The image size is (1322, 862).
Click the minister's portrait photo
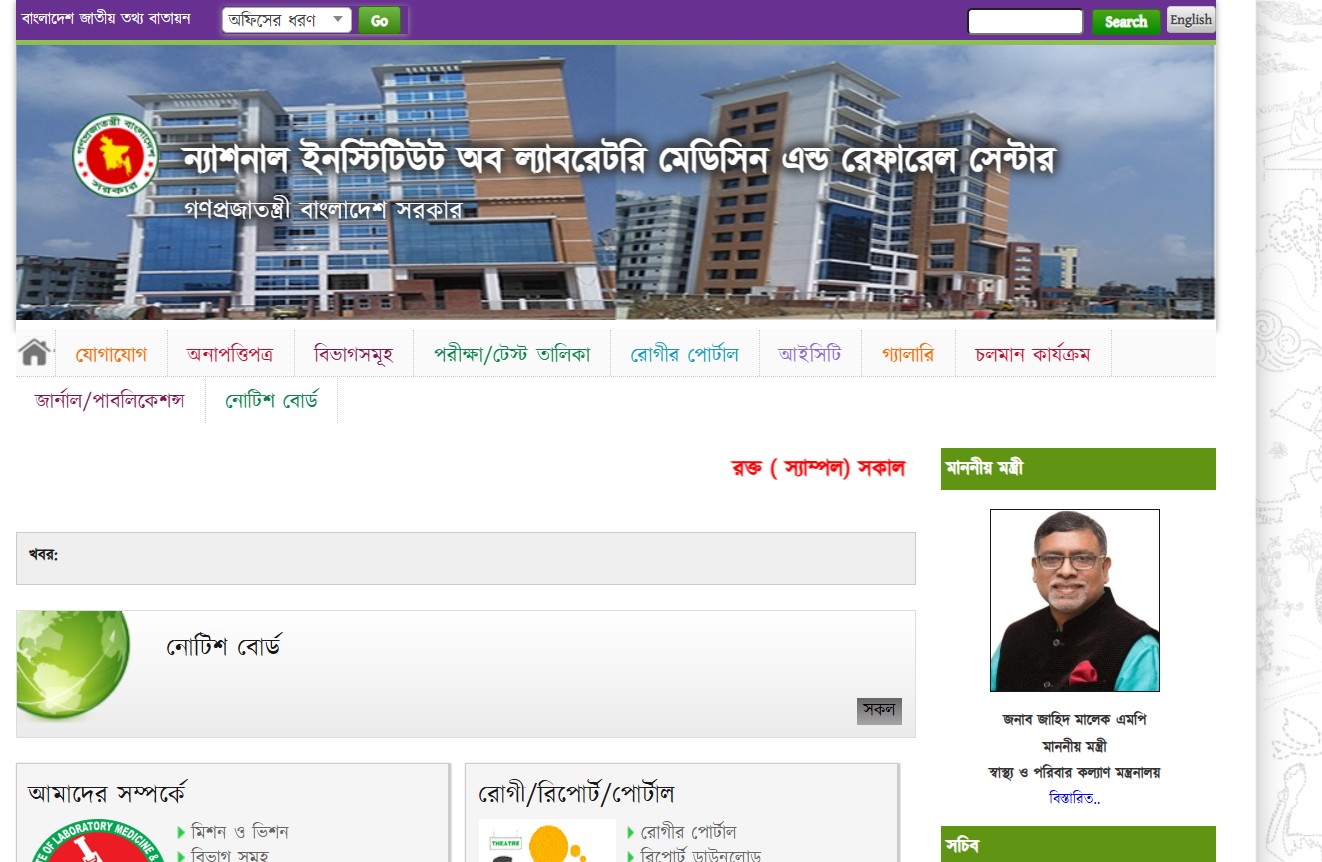1074,600
